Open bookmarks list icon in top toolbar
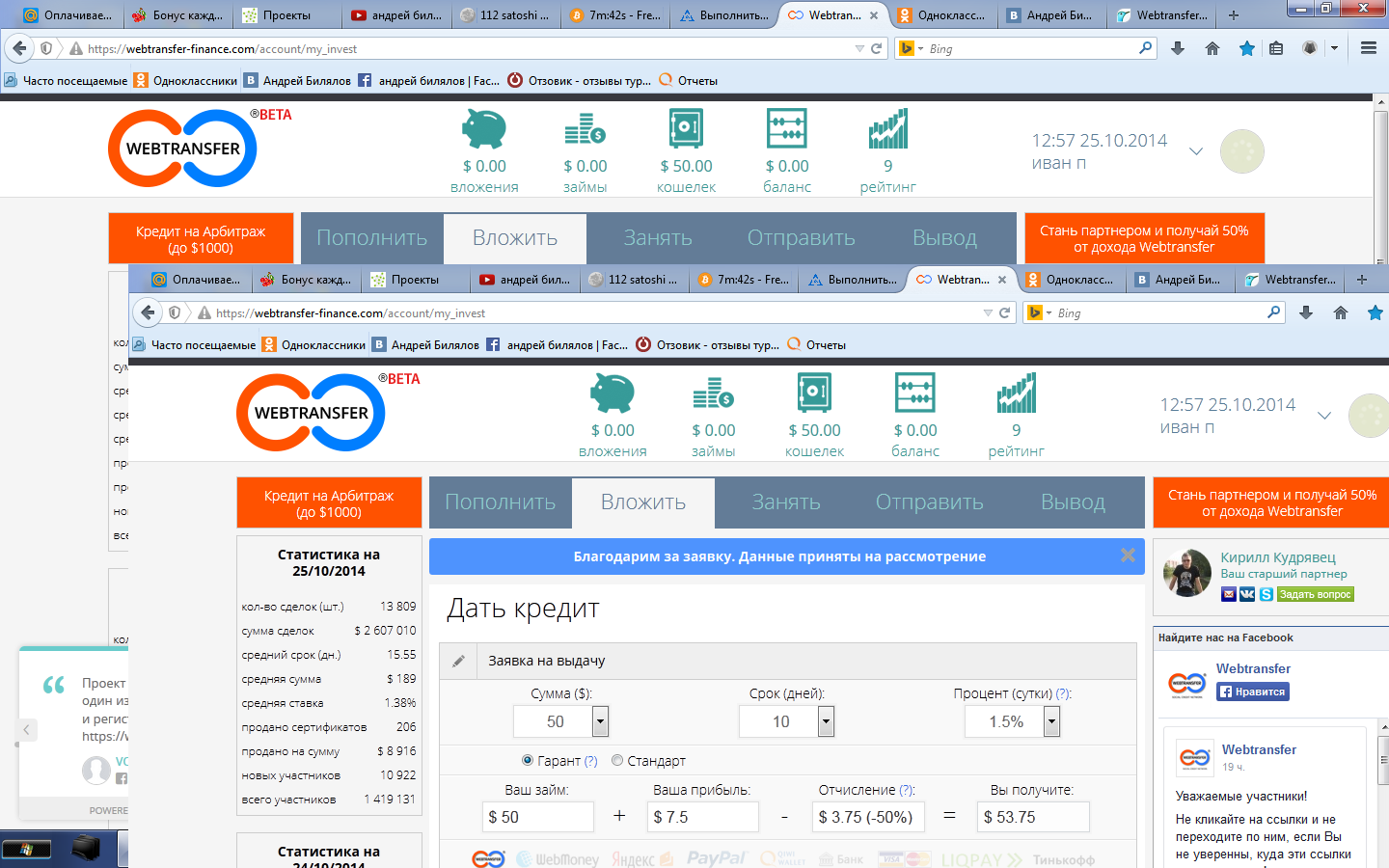 click(x=1276, y=48)
